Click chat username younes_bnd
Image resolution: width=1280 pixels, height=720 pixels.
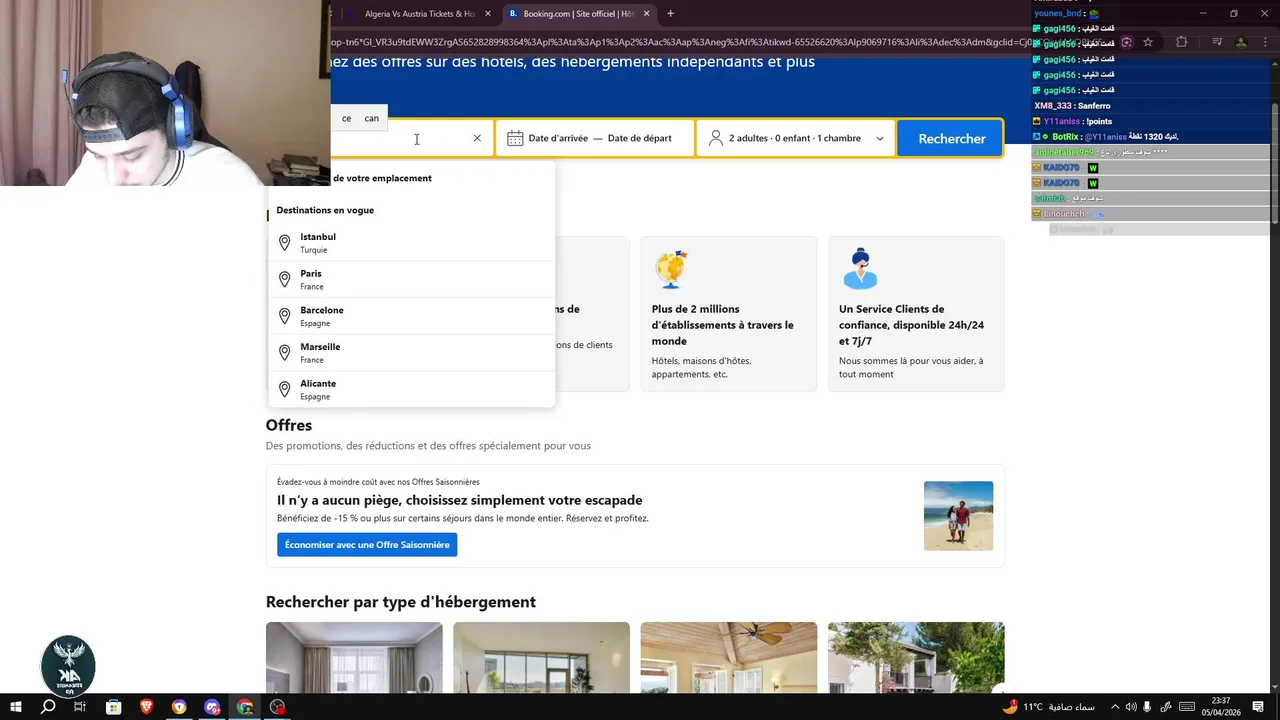coord(1058,13)
